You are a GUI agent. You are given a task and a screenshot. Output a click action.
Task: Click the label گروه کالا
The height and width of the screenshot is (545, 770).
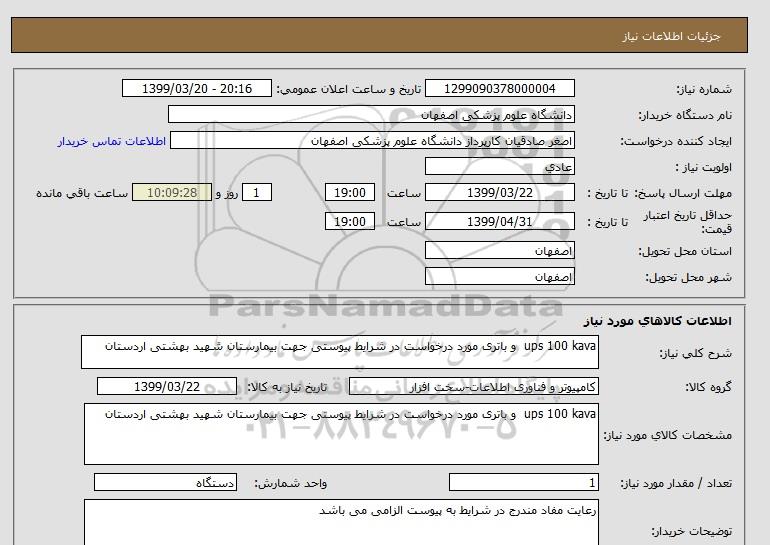point(708,387)
